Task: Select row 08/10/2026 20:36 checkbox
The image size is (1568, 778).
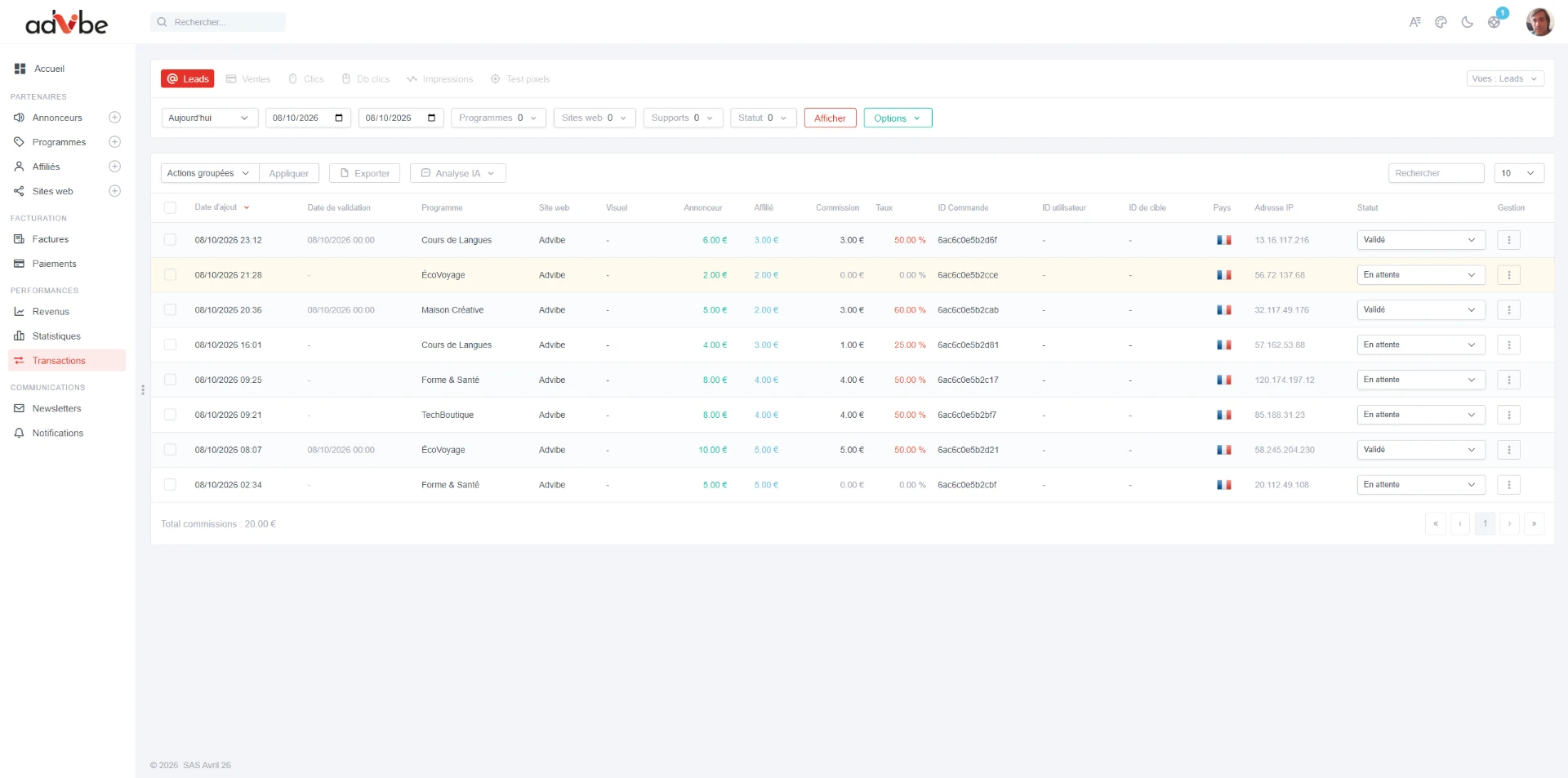Action: tap(170, 310)
